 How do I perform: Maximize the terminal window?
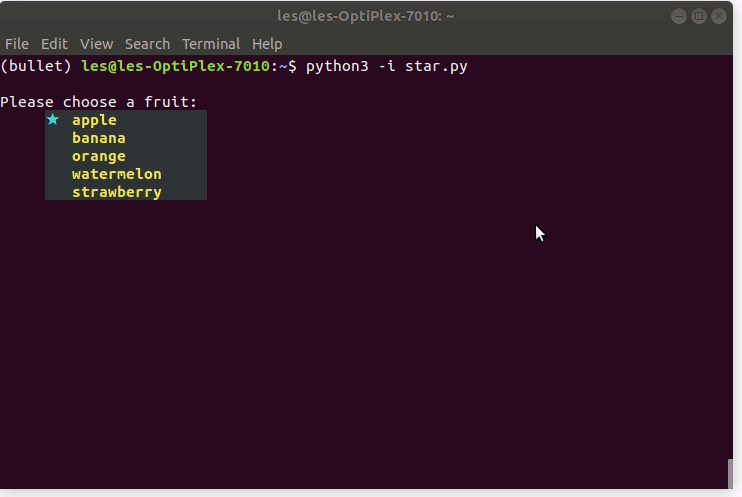[x=700, y=16]
